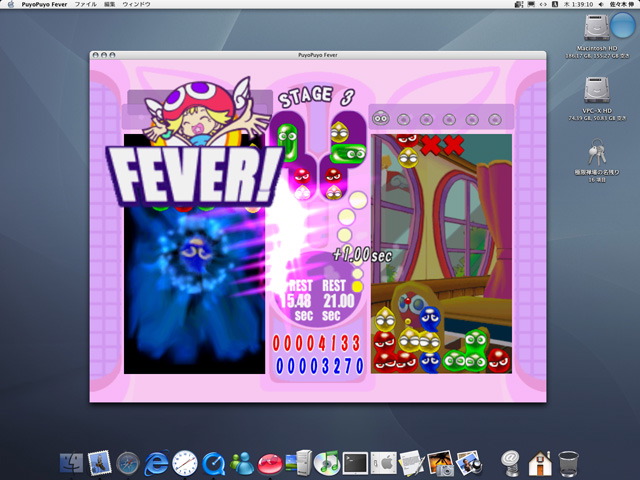Click the blue puyo in right field
The height and width of the screenshot is (480, 640).
click(x=429, y=318)
